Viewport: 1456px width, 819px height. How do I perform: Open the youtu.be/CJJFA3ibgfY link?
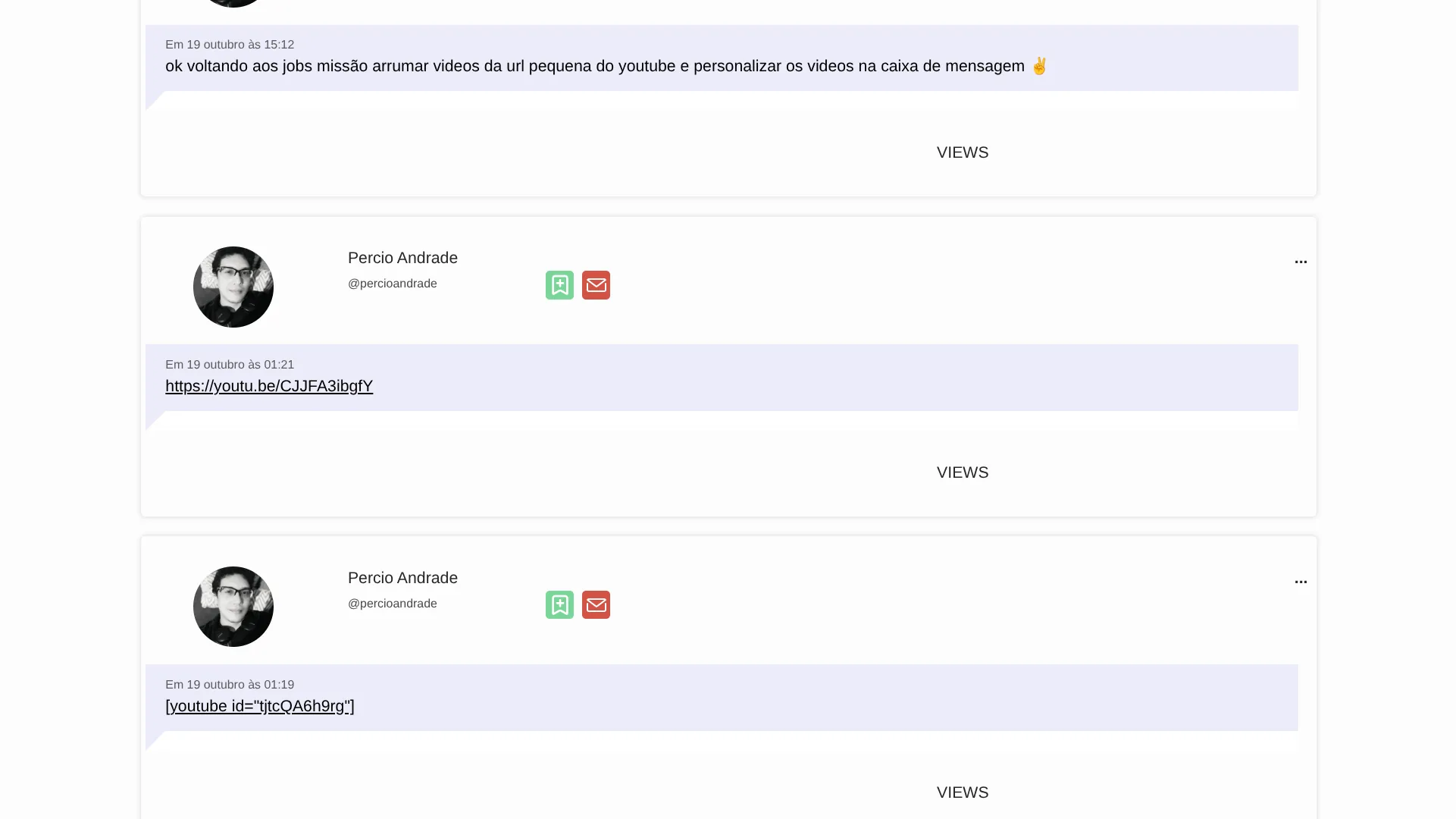point(269,386)
